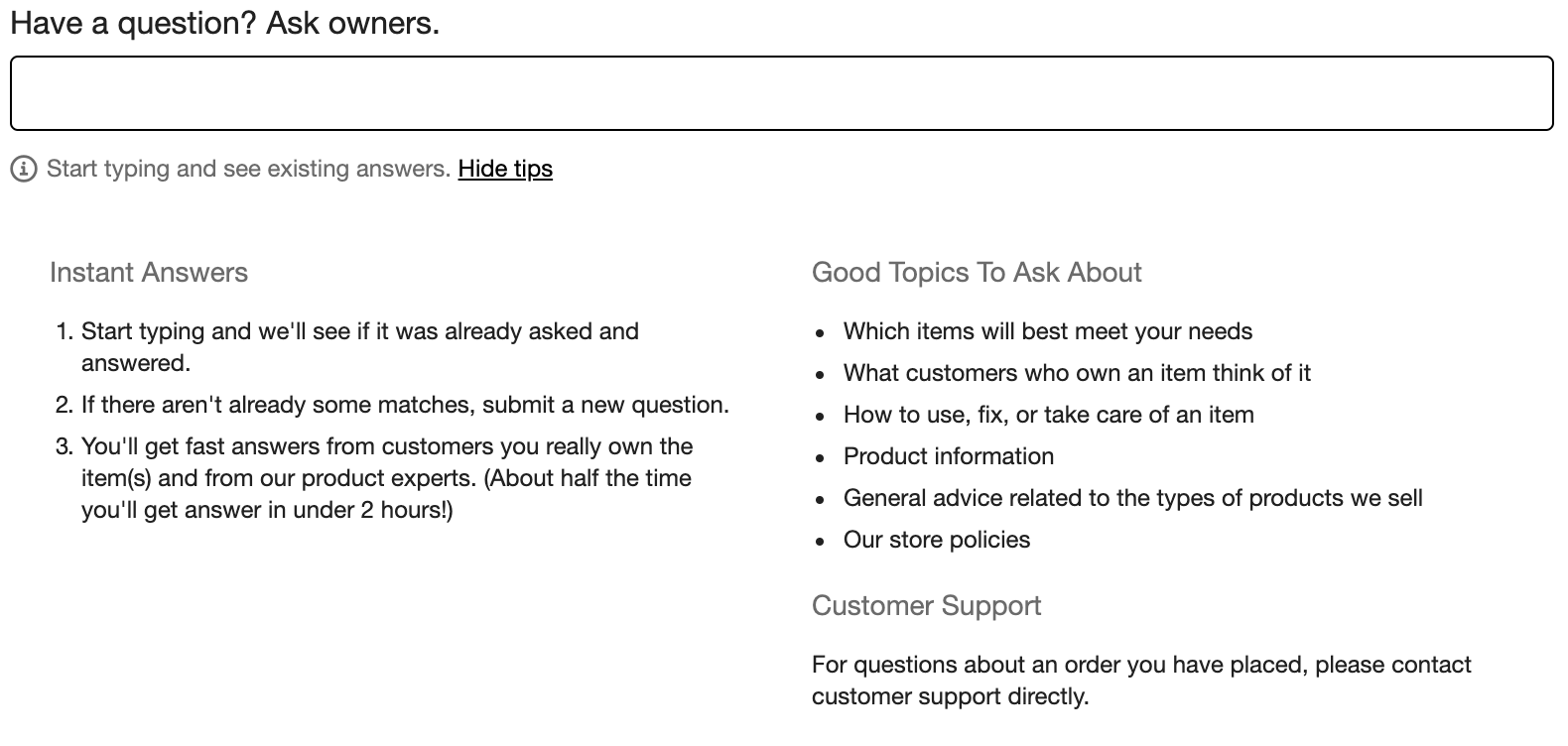Click the 'Customer Support' heading
This screenshot has width=1568, height=746.
point(926,606)
